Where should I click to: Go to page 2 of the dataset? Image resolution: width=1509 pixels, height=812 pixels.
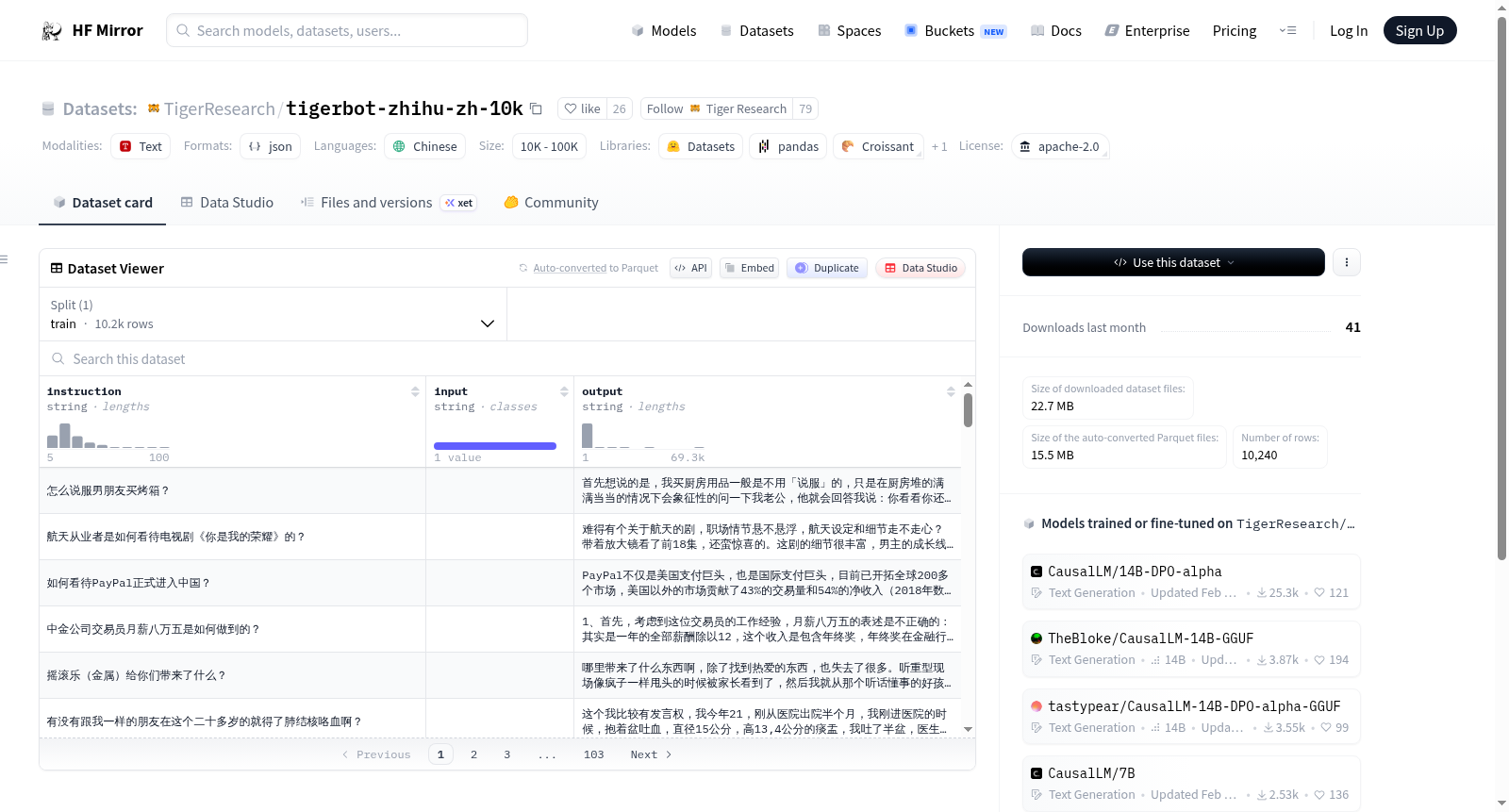(473, 754)
